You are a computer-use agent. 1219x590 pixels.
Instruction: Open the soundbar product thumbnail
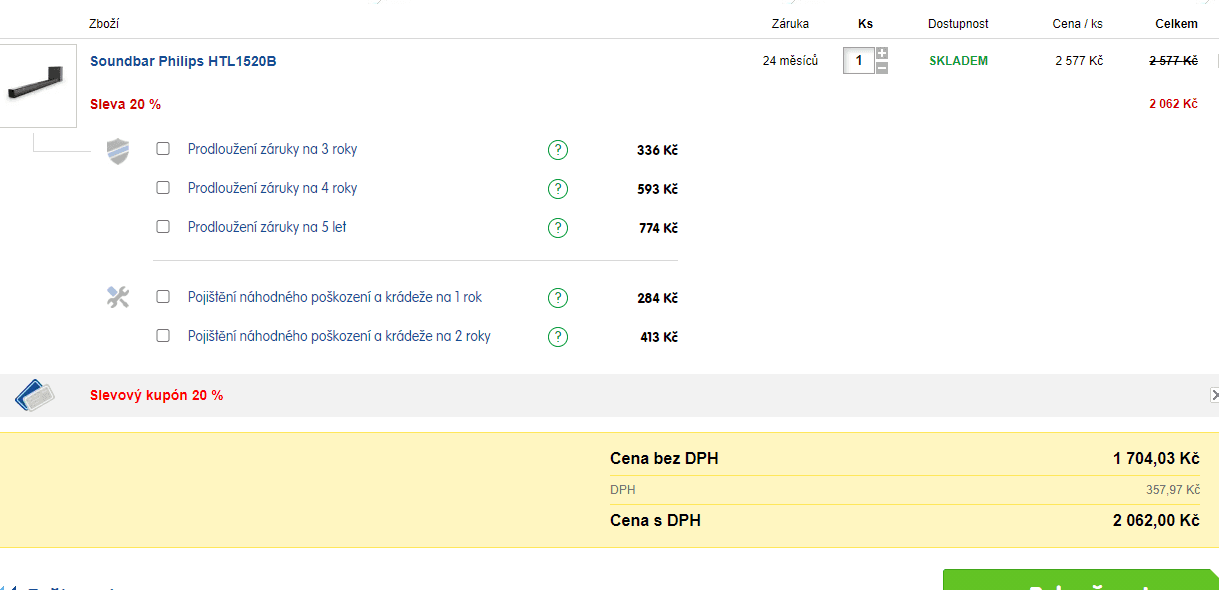[x=38, y=85]
